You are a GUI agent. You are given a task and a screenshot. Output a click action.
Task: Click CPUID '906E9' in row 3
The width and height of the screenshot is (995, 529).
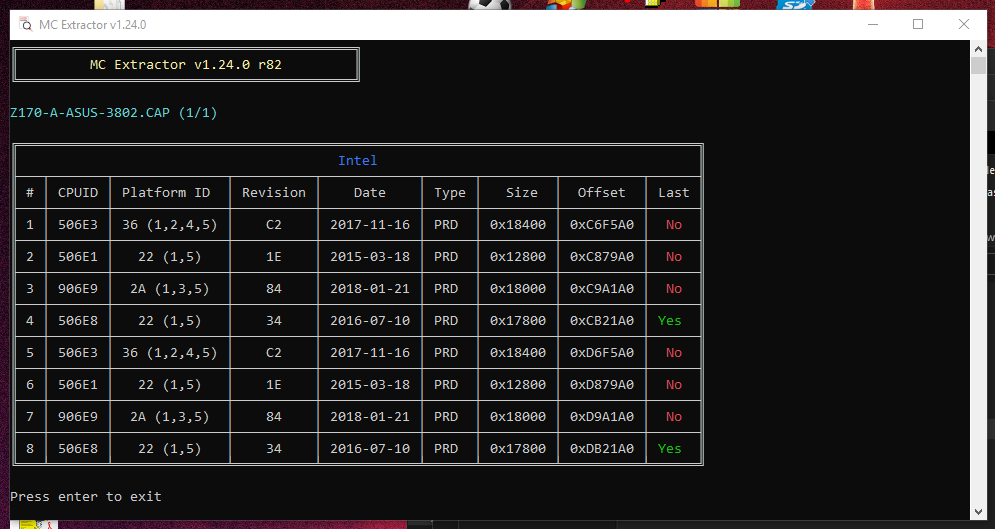coord(78,289)
